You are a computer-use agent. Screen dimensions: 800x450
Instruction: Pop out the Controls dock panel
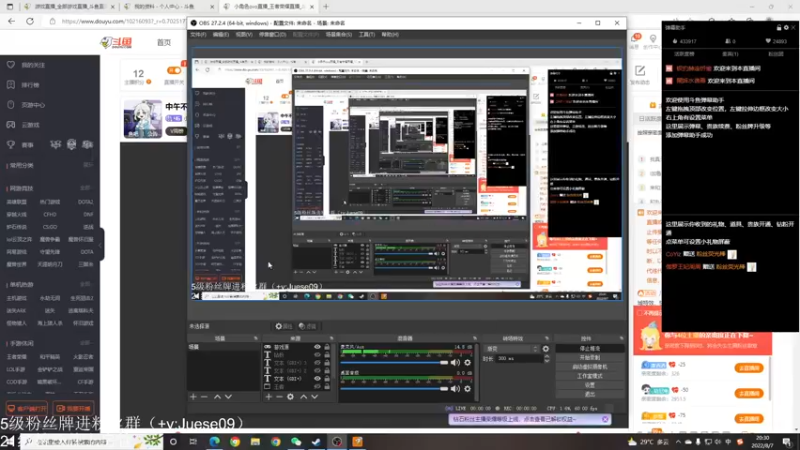coord(621,338)
